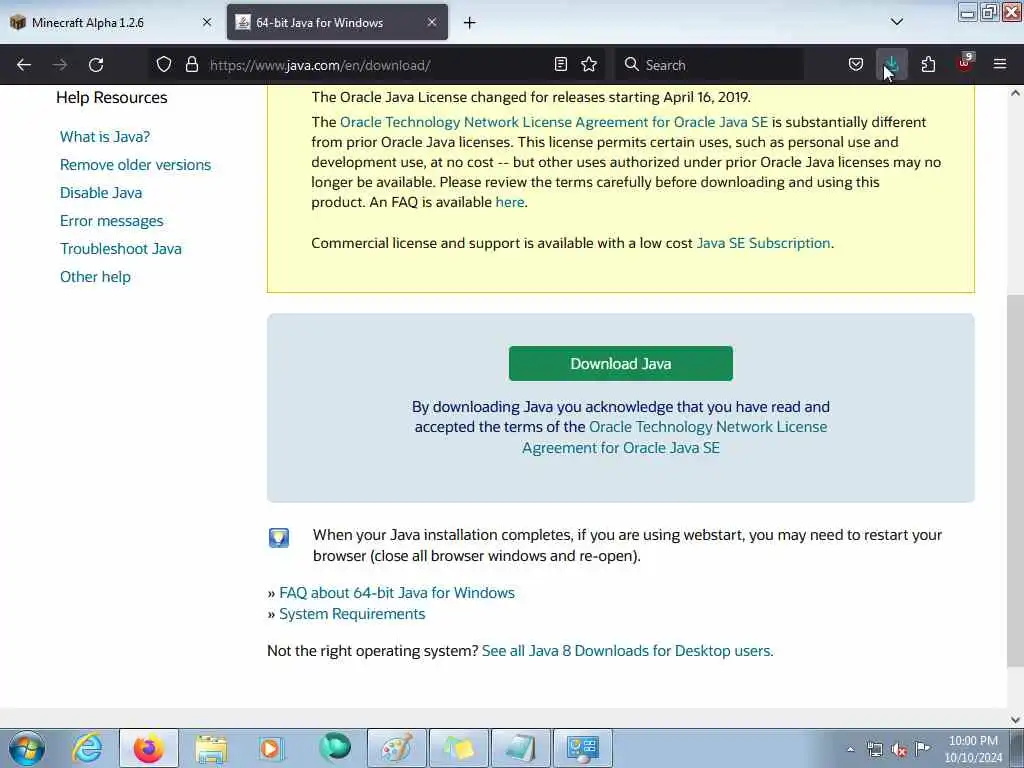Open Troubleshoot Java link
Screen dimensions: 1024x768
[121, 249]
